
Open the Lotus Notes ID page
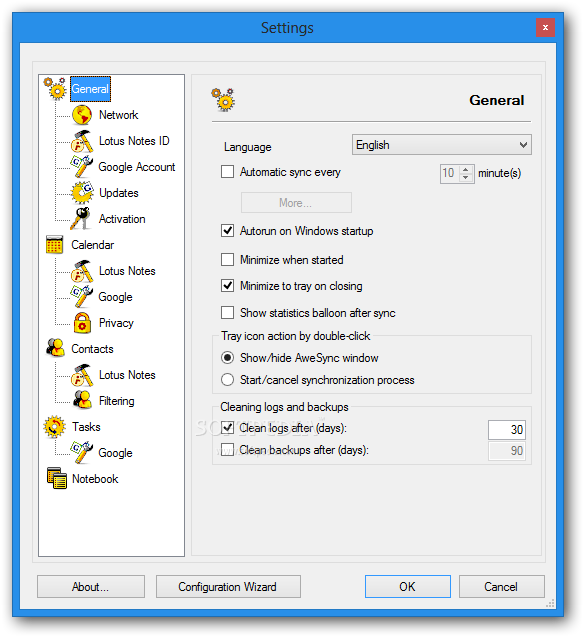(134, 141)
